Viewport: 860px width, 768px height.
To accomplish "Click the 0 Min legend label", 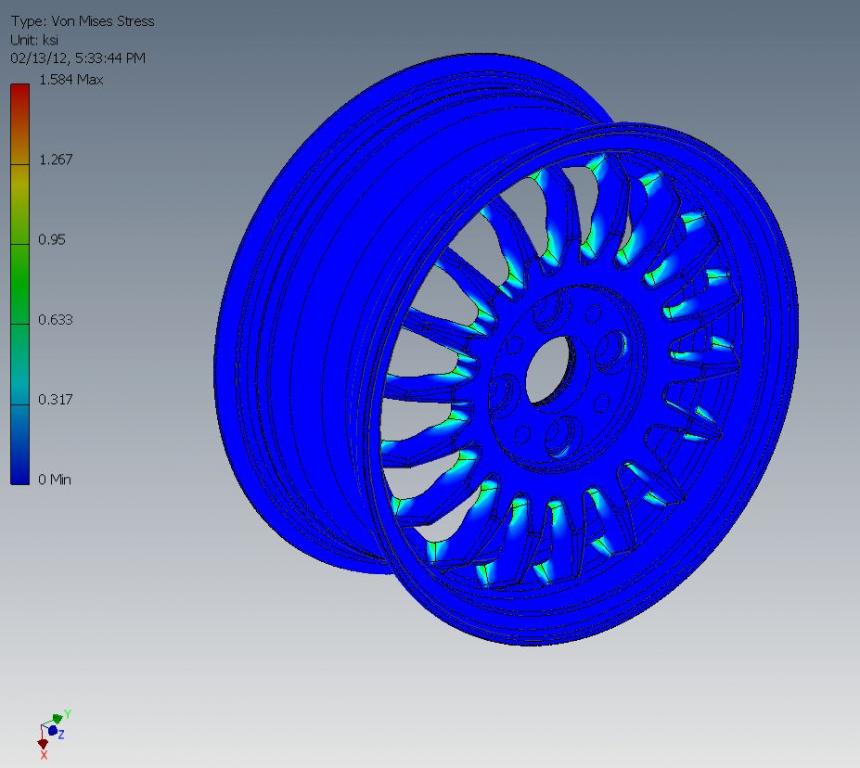I will click(55, 480).
